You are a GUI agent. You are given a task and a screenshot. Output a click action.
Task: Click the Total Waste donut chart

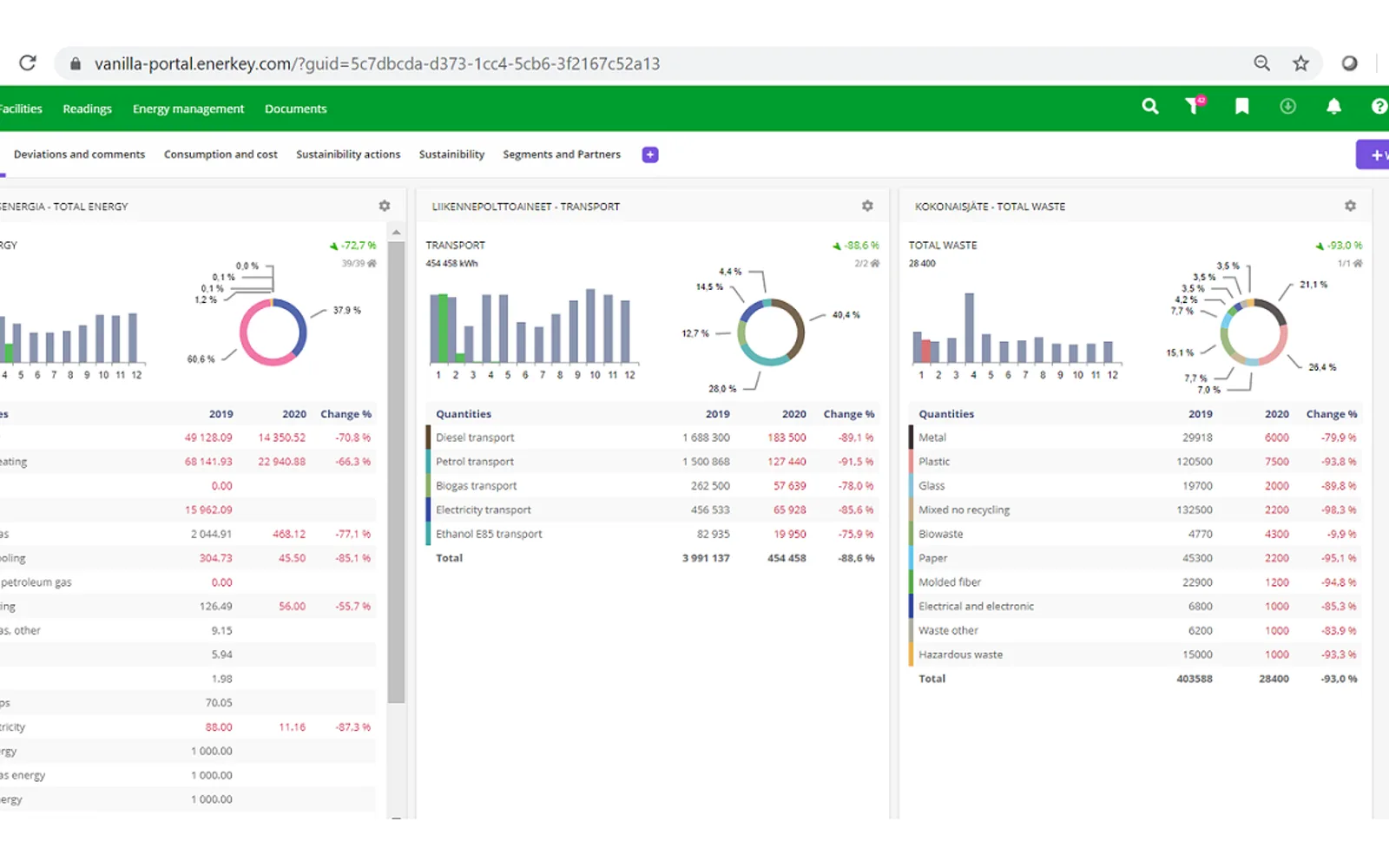point(1254,332)
